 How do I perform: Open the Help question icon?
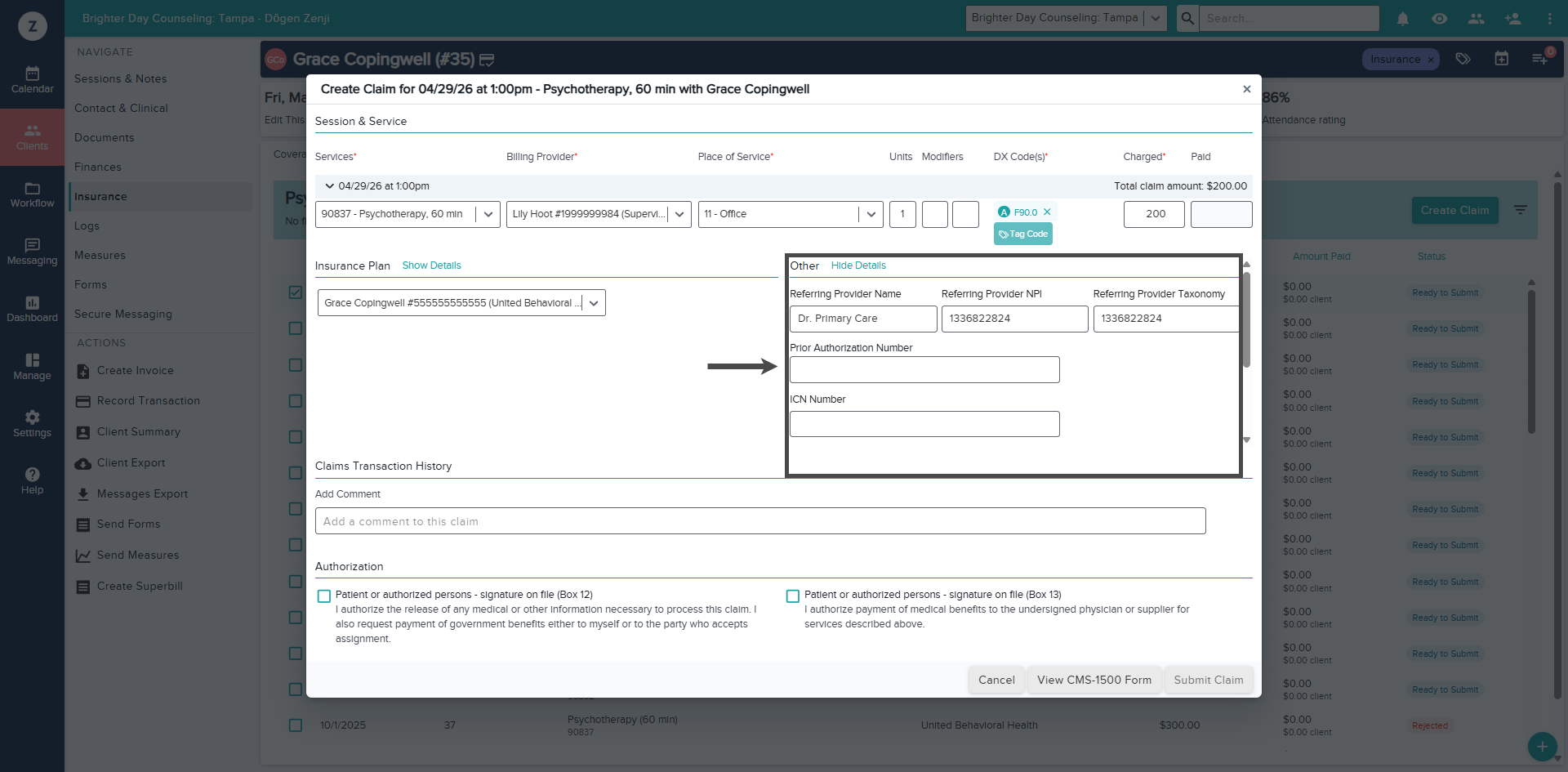[32, 475]
